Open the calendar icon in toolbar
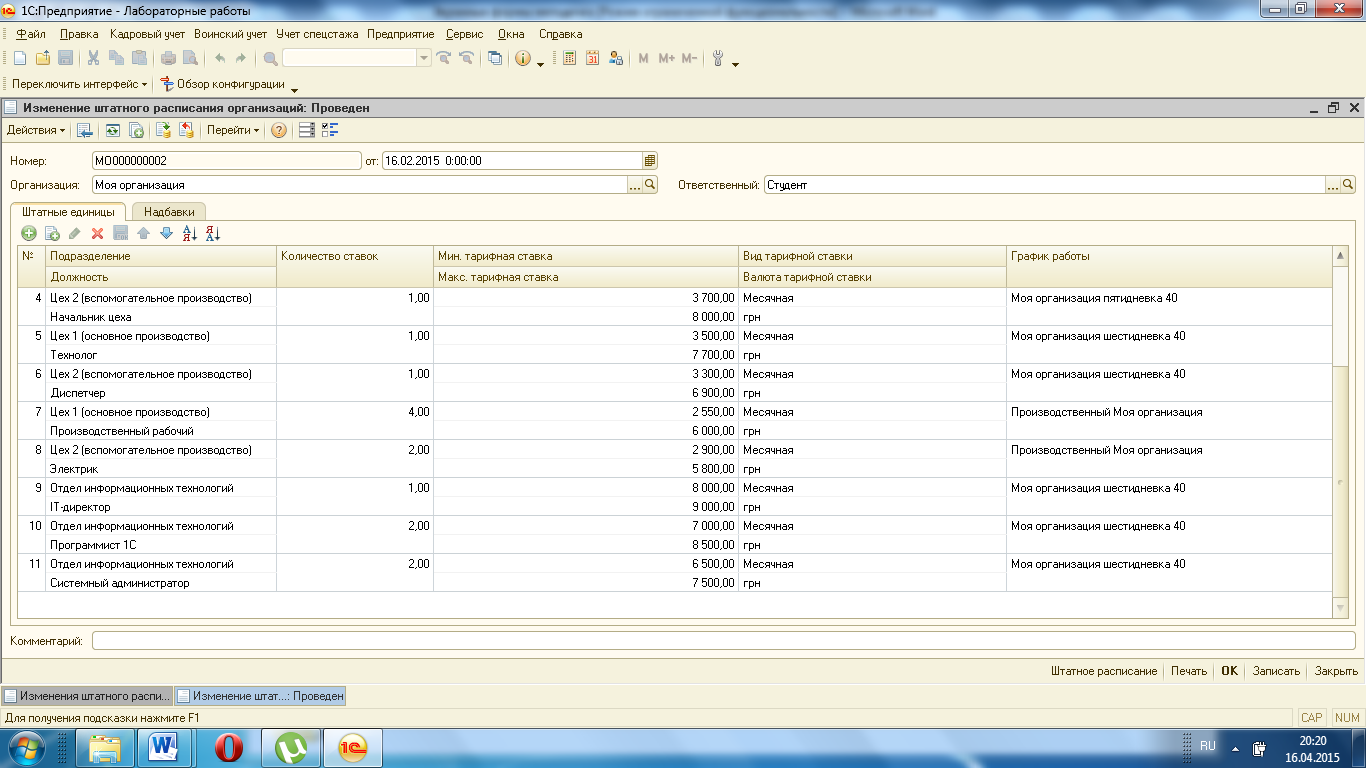The height and width of the screenshot is (768, 1366). tap(593, 58)
